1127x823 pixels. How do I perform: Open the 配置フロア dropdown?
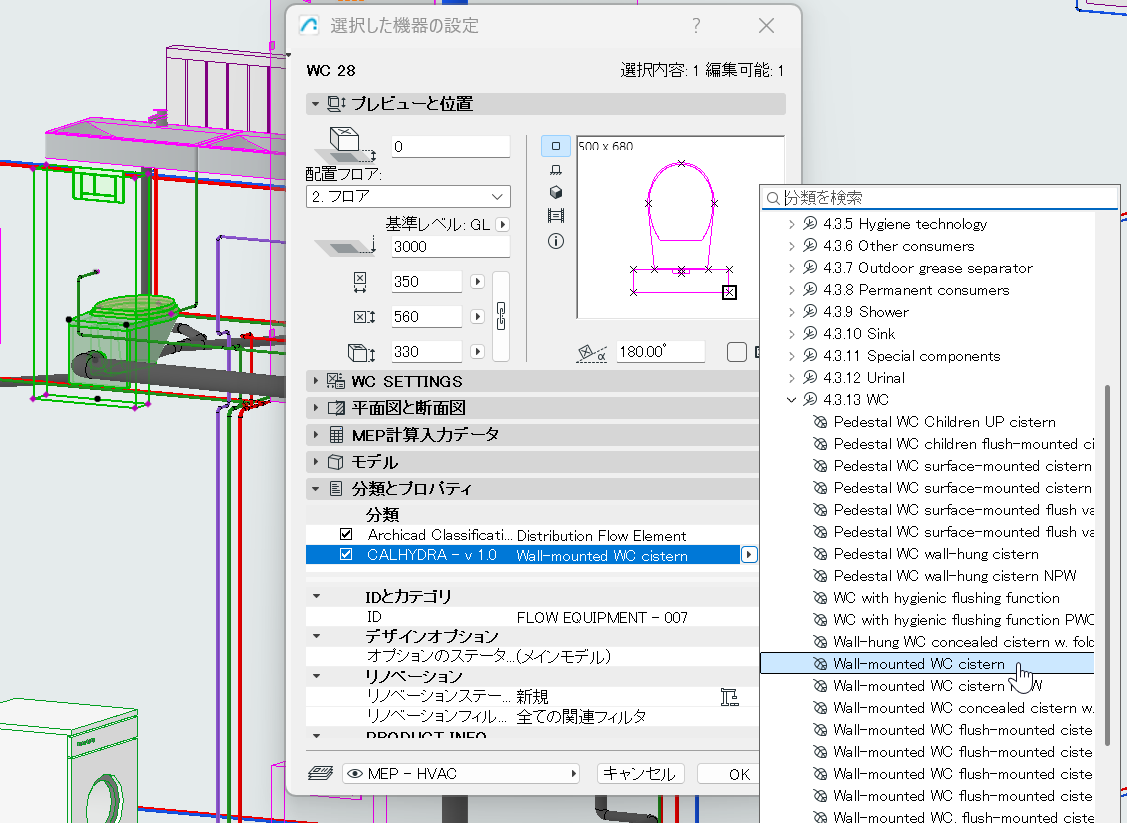tap(408, 197)
